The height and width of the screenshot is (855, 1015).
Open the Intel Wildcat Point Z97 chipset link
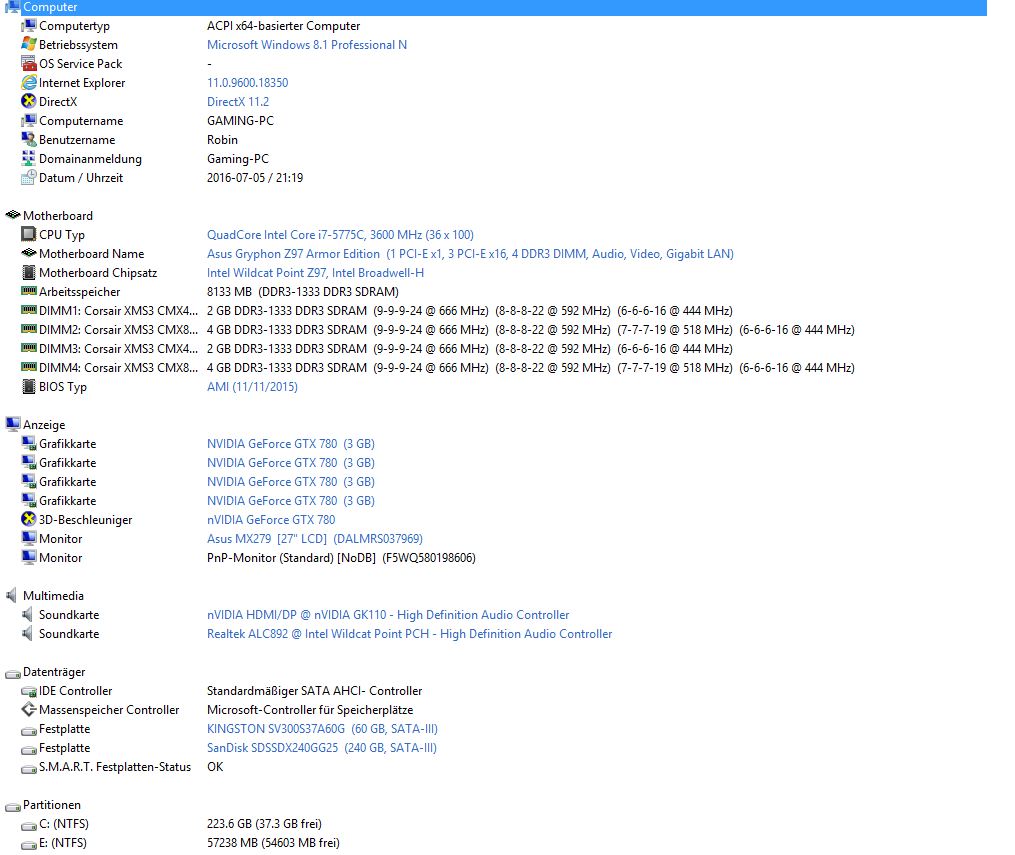tap(315, 272)
